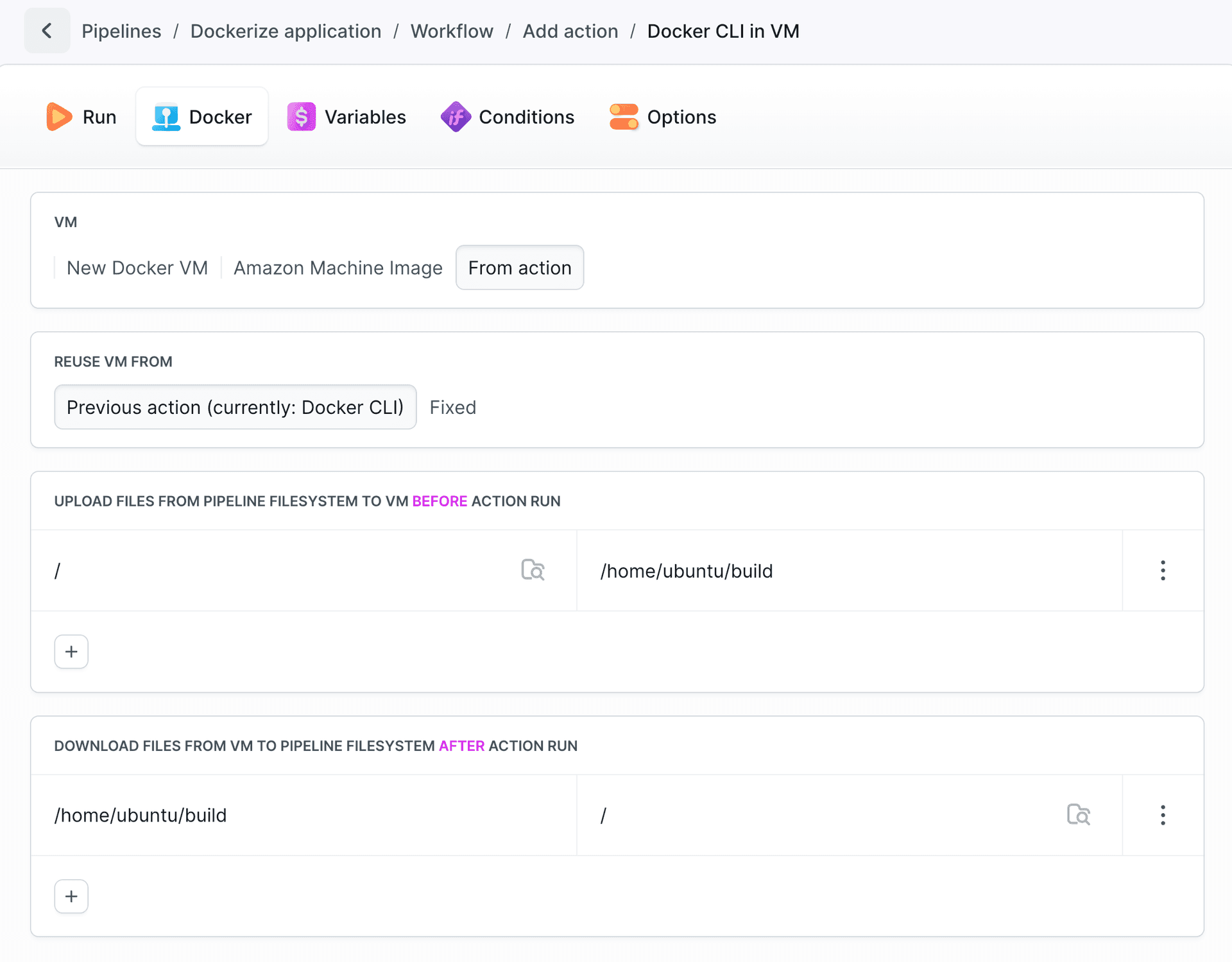Go to Pipelines breadcrumb link
Image resolution: width=1232 pixels, height=962 pixels.
[121, 31]
